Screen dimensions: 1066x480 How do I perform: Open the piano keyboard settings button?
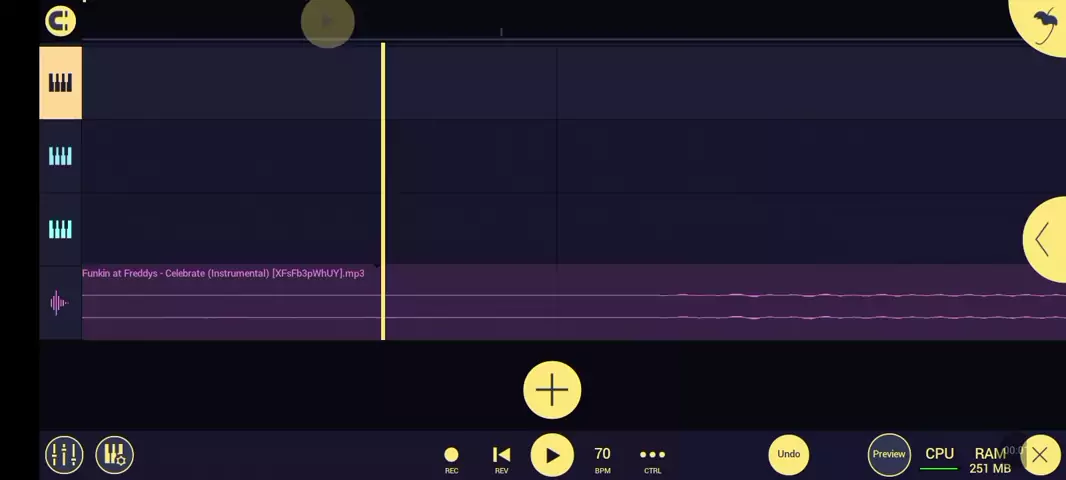tap(114, 455)
